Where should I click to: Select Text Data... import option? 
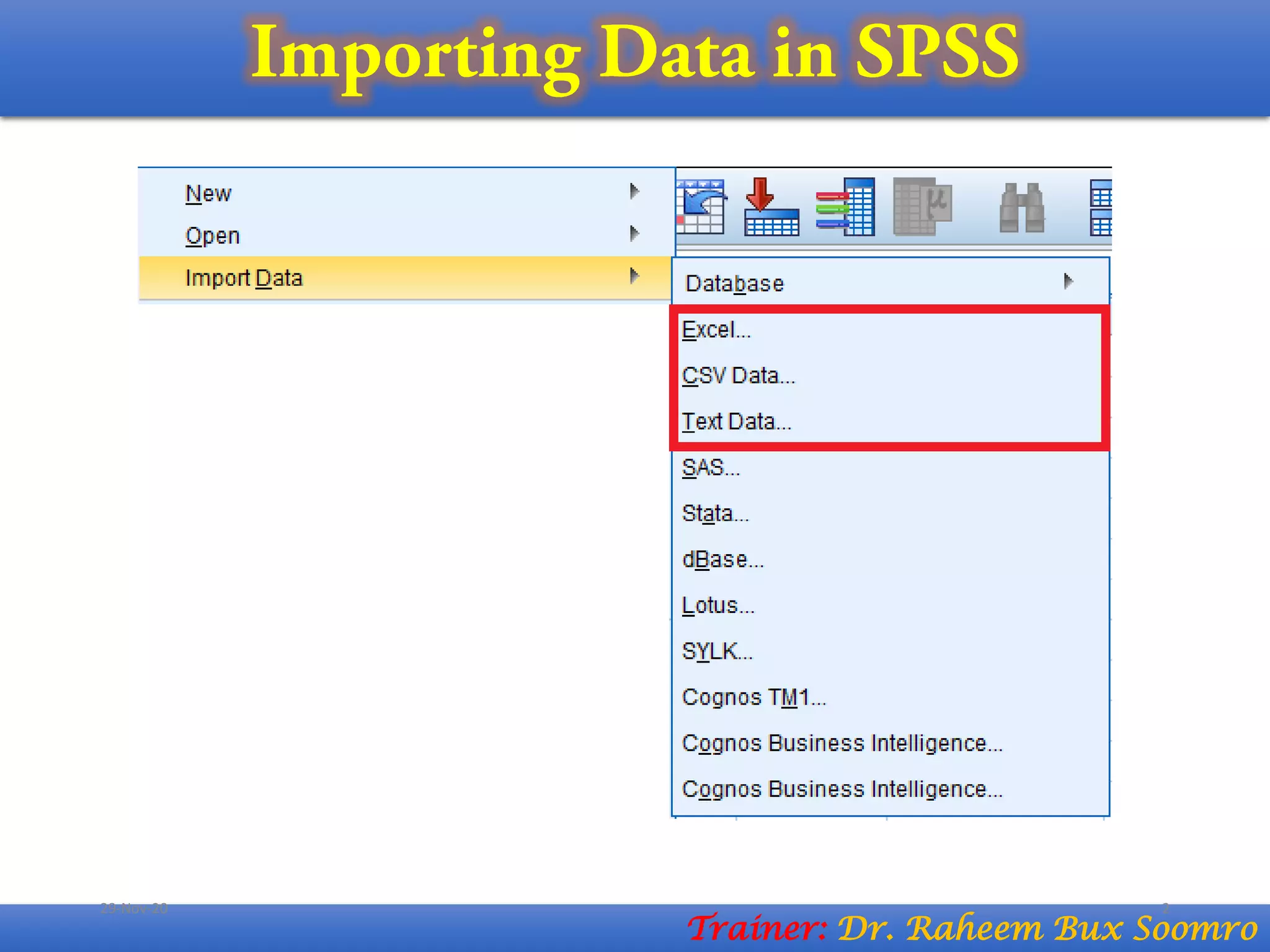tap(736, 421)
